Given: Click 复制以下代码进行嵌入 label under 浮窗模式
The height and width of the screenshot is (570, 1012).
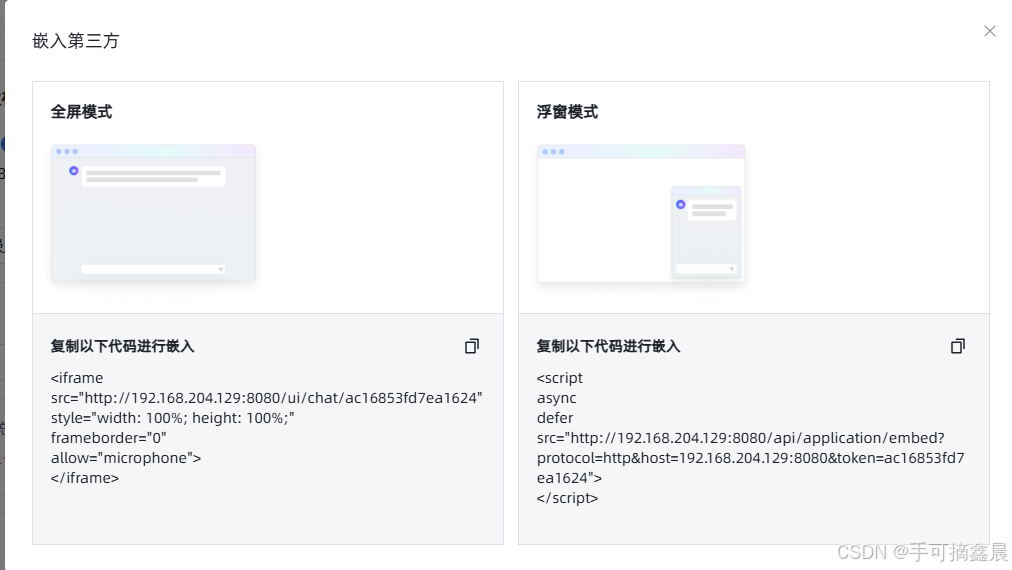Looking at the screenshot, I should [x=609, y=347].
